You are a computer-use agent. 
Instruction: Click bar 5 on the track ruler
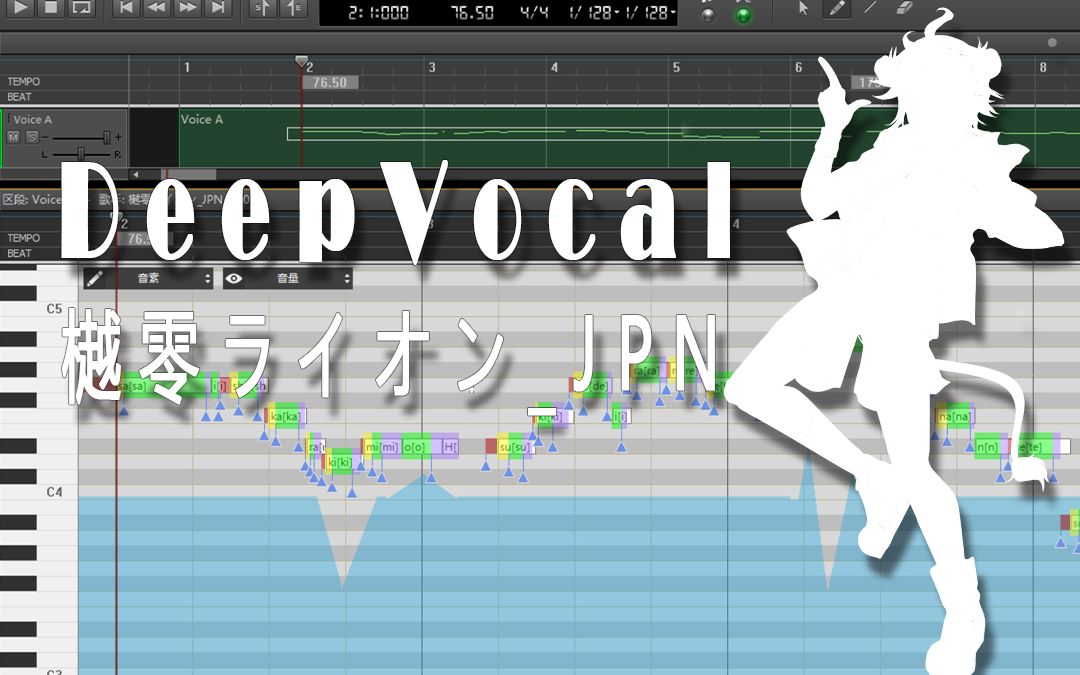[x=676, y=67]
